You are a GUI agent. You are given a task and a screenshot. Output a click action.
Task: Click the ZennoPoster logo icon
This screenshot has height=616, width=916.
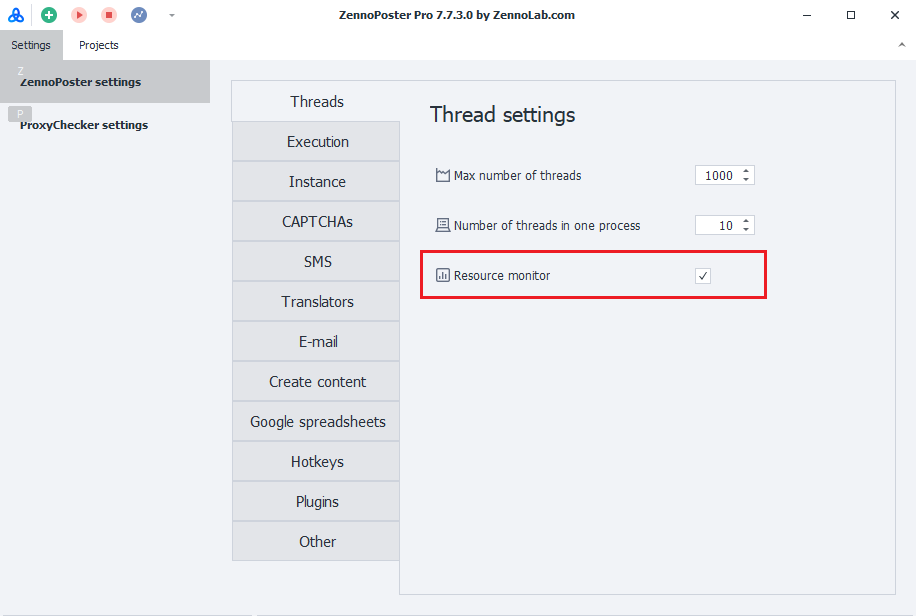pyautogui.click(x=16, y=15)
